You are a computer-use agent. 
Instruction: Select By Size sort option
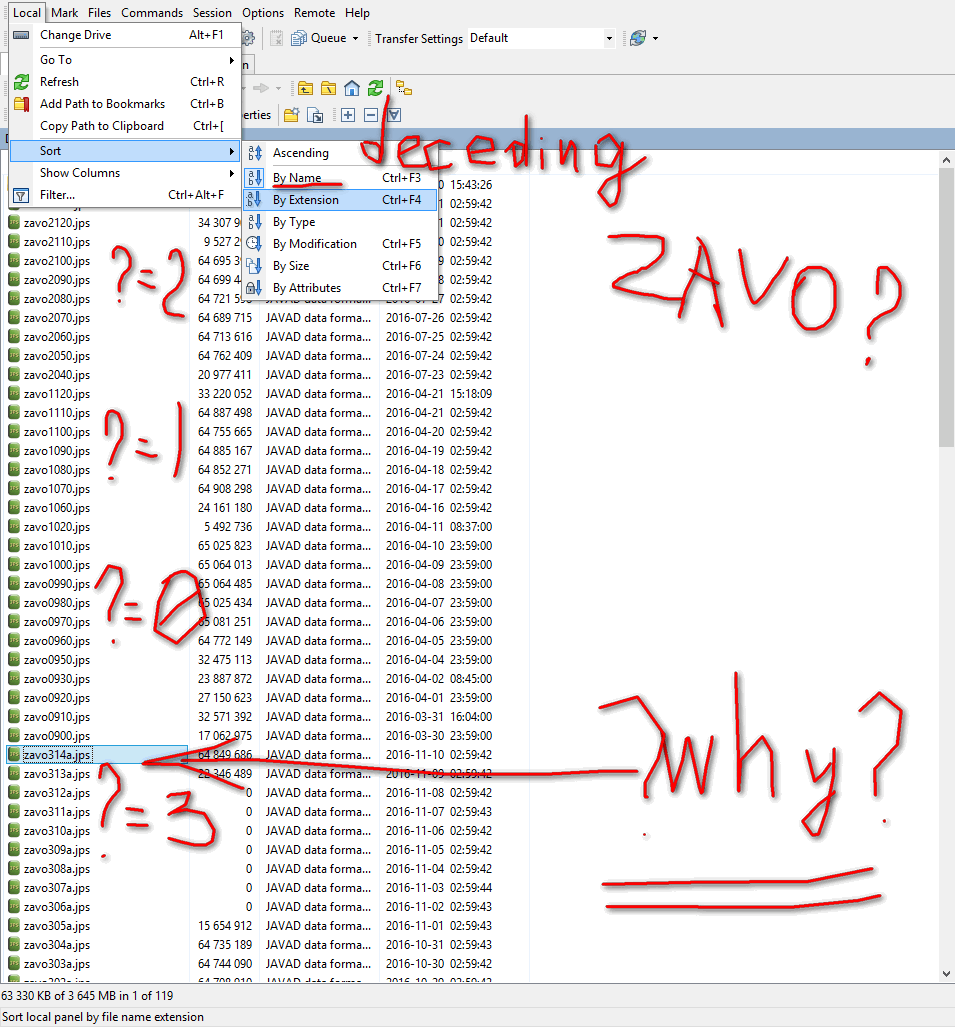tap(291, 266)
